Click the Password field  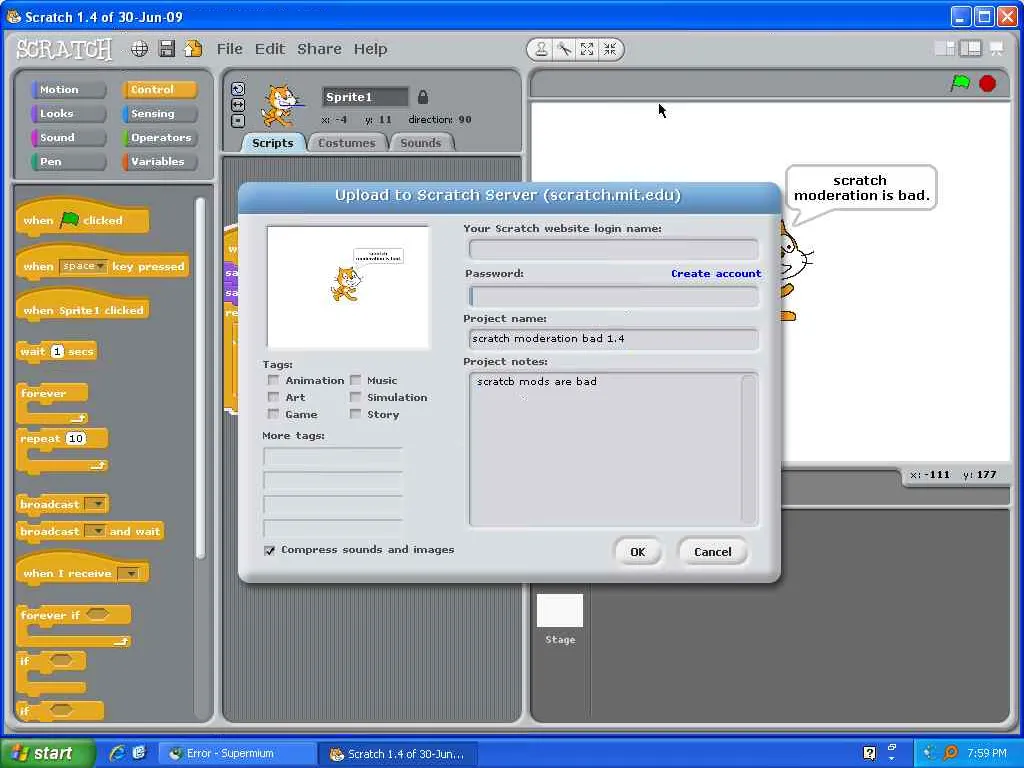613,296
